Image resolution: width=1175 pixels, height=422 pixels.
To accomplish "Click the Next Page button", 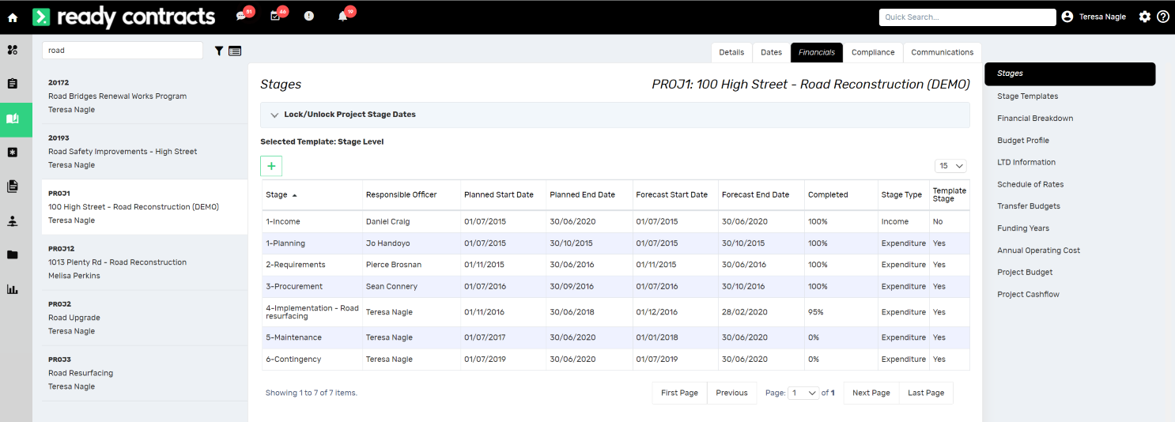I will pyautogui.click(x=872, y=393).
